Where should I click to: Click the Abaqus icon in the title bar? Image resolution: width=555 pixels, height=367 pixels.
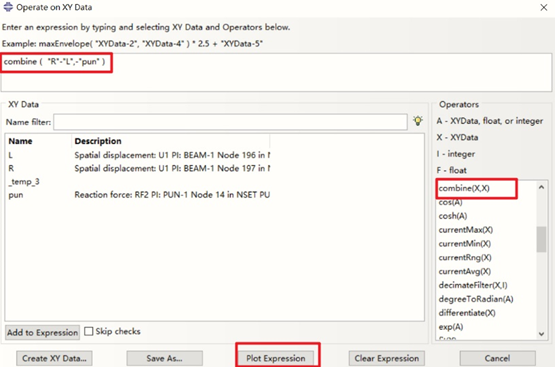(x=8, y=7)
